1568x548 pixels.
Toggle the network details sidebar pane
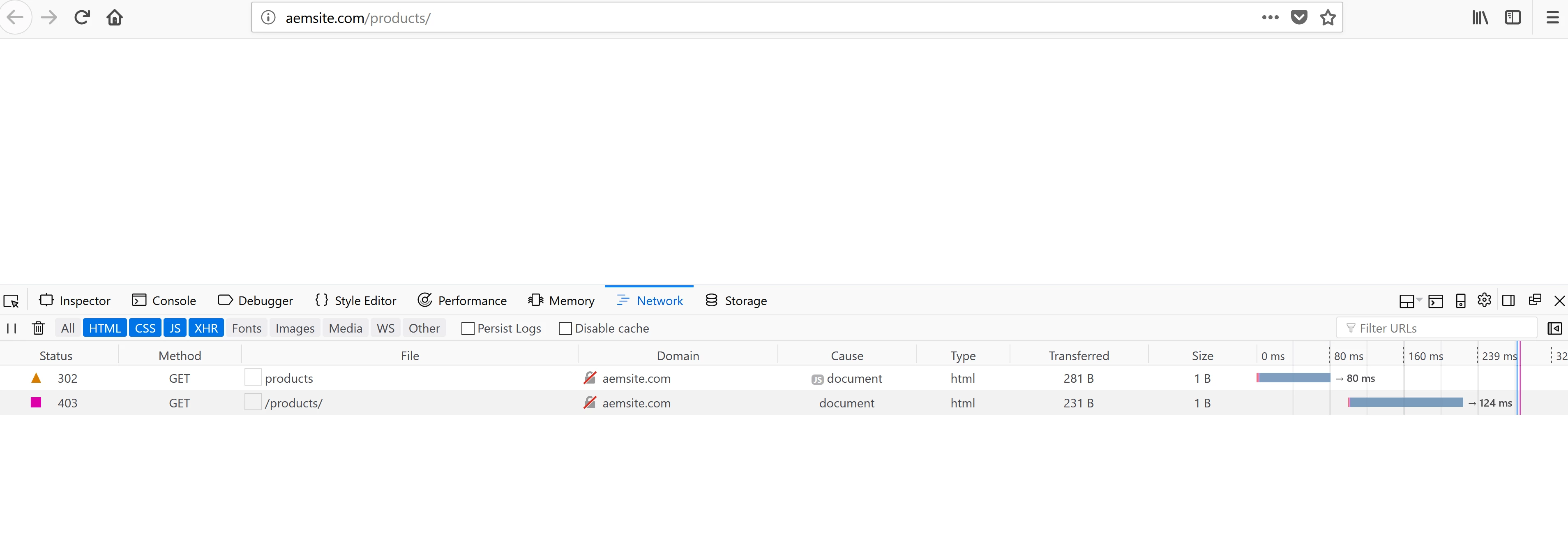coord(1554,328)
